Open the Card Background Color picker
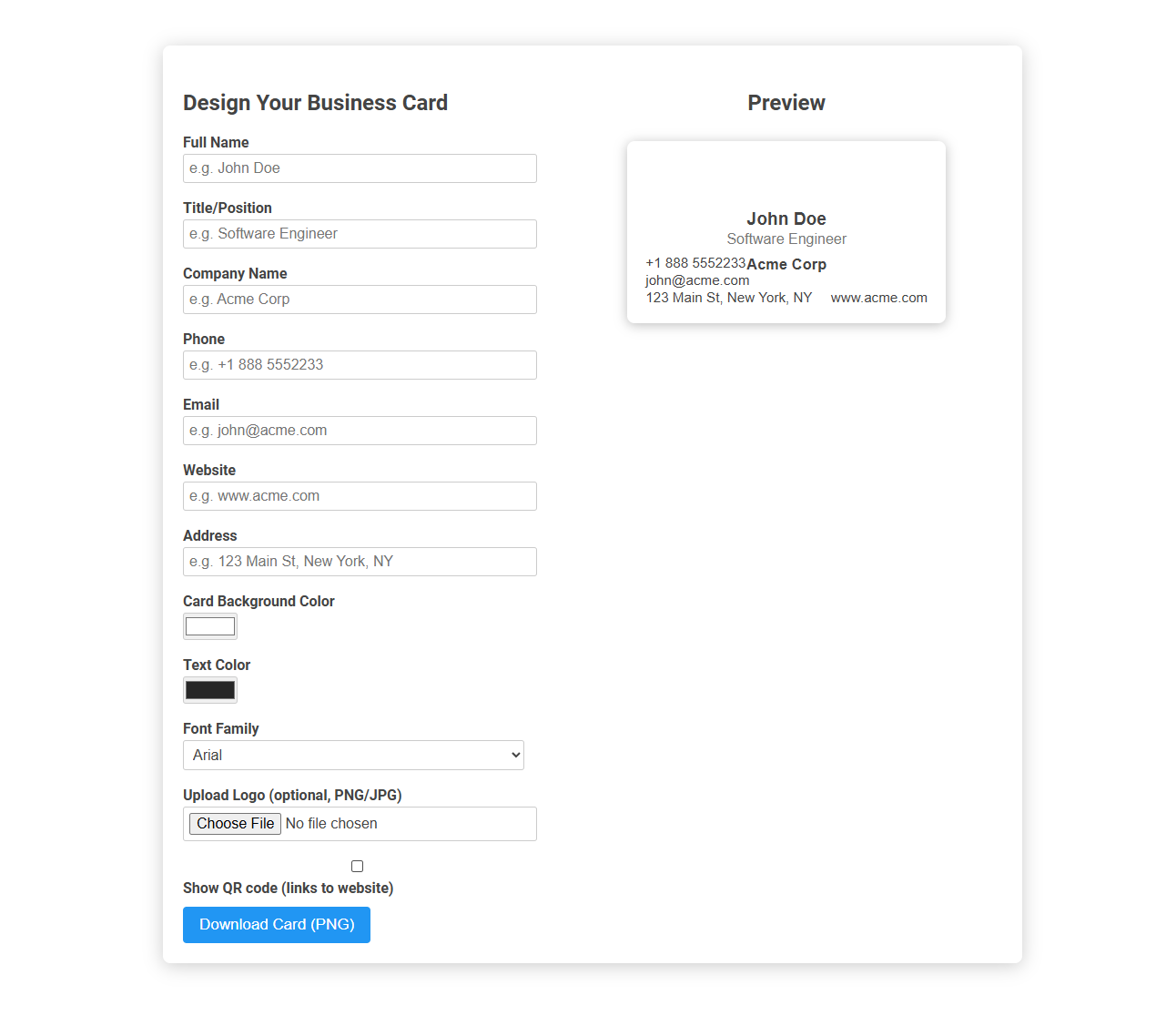 (209, 625)
